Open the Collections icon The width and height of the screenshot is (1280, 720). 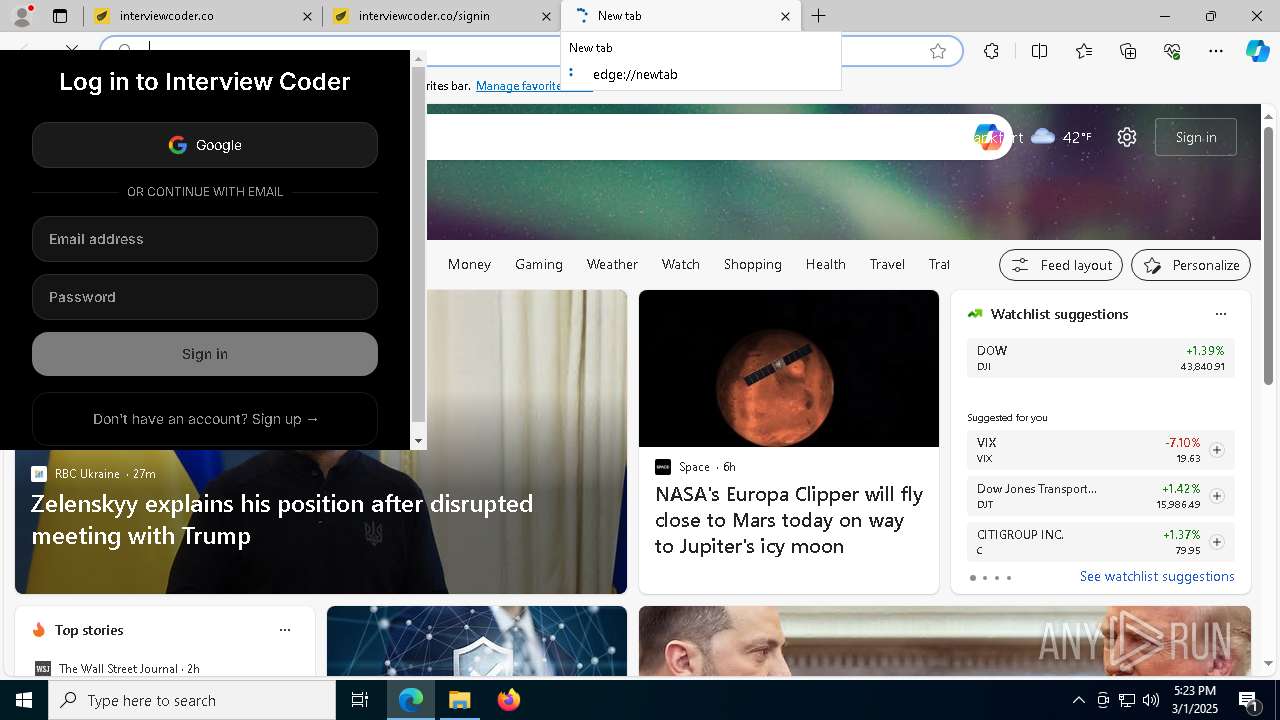click(x=1128, y=51)
